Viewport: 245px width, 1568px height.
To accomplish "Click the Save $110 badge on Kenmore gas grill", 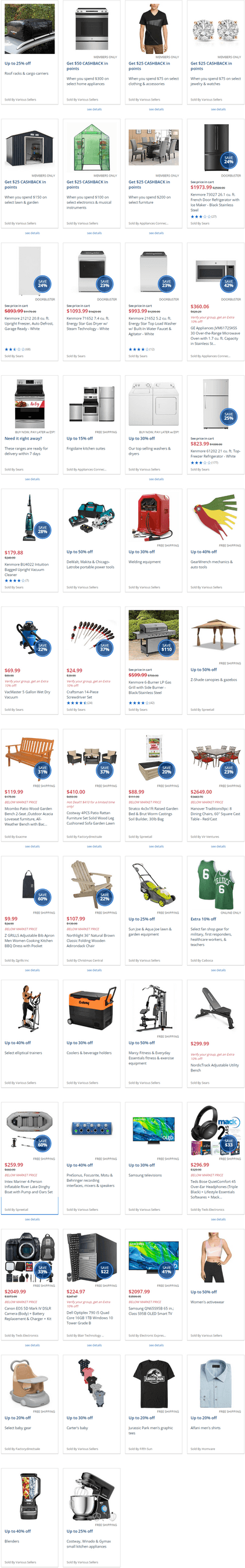I will (x=167, y=648).
